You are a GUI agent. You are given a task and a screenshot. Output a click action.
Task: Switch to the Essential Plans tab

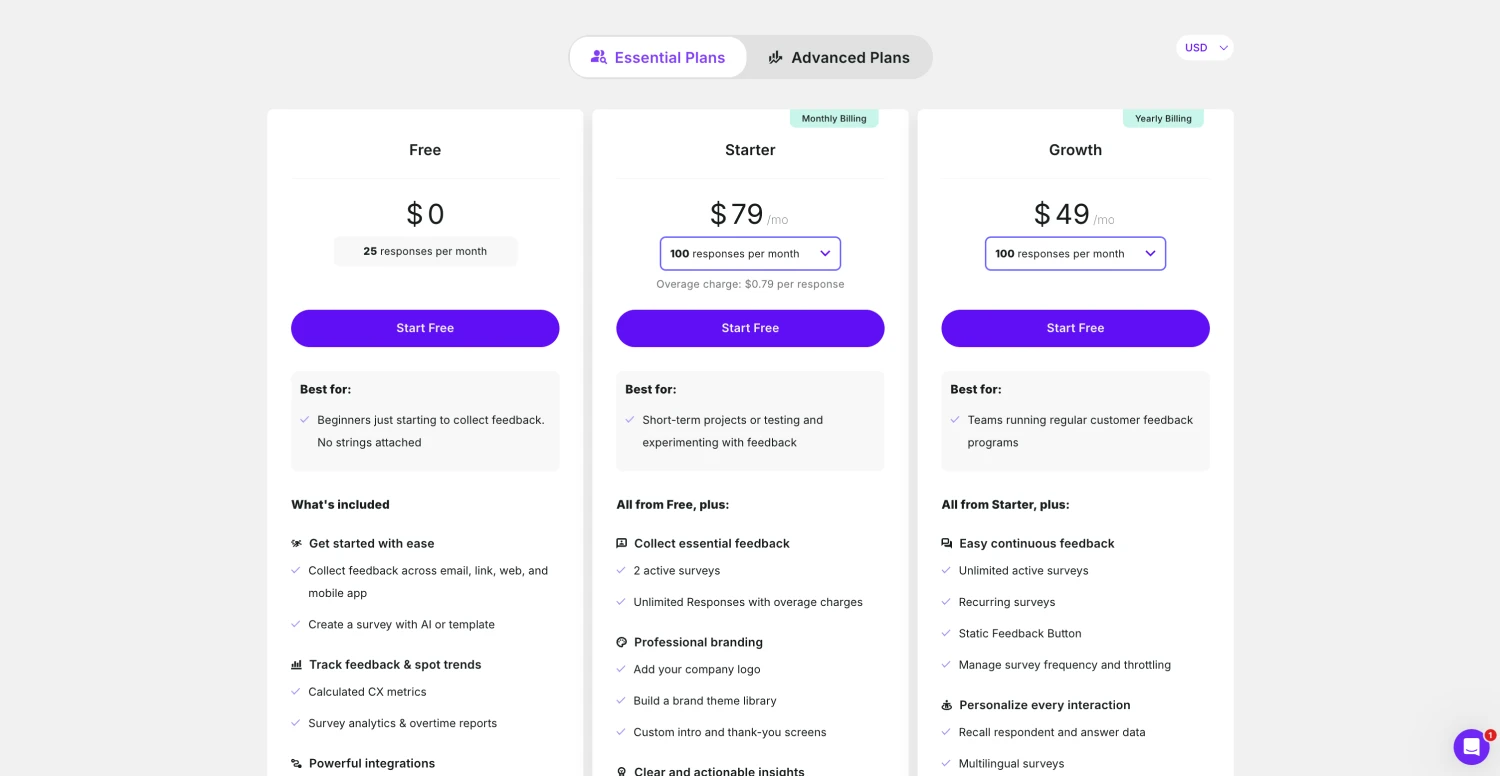point(658,58)
